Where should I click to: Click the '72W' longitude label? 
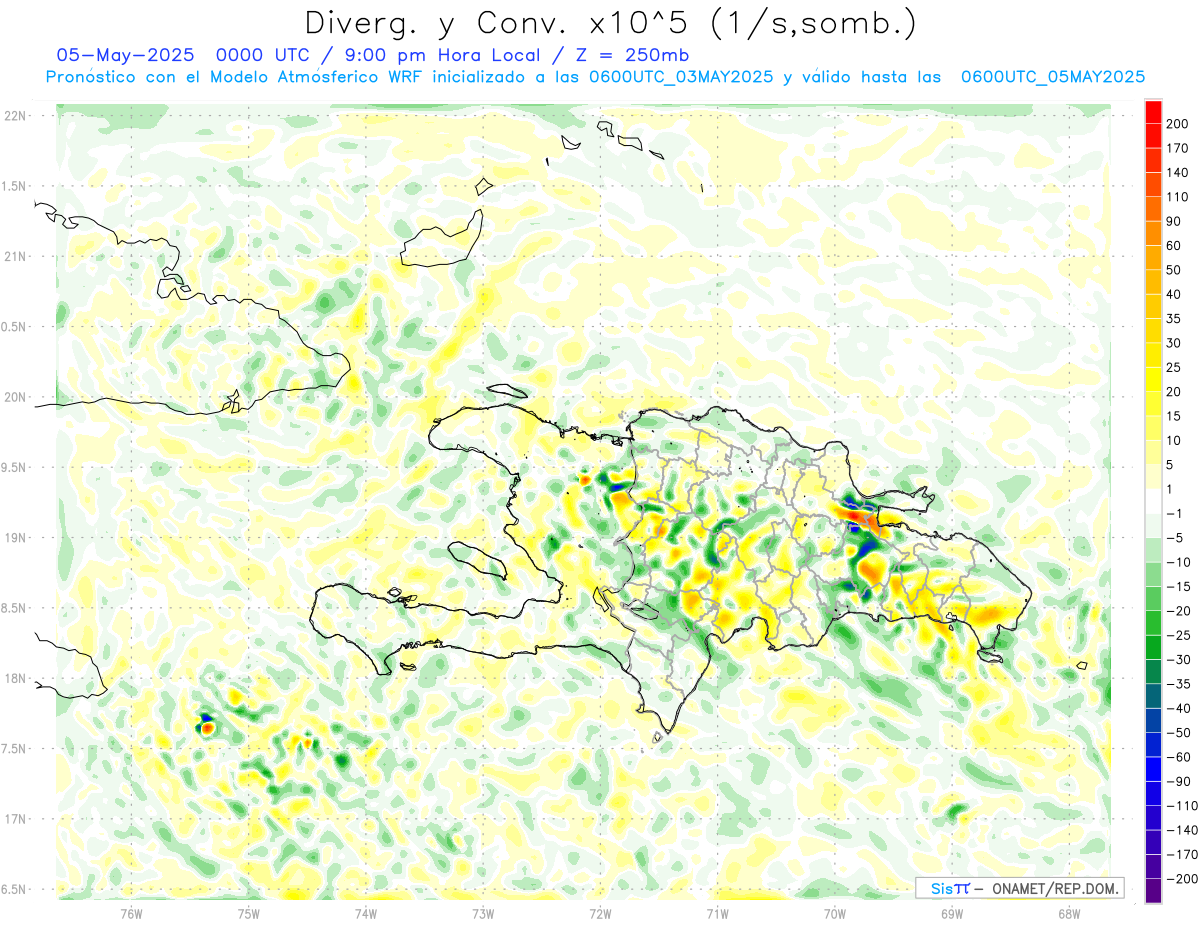[x=600, y=913]
